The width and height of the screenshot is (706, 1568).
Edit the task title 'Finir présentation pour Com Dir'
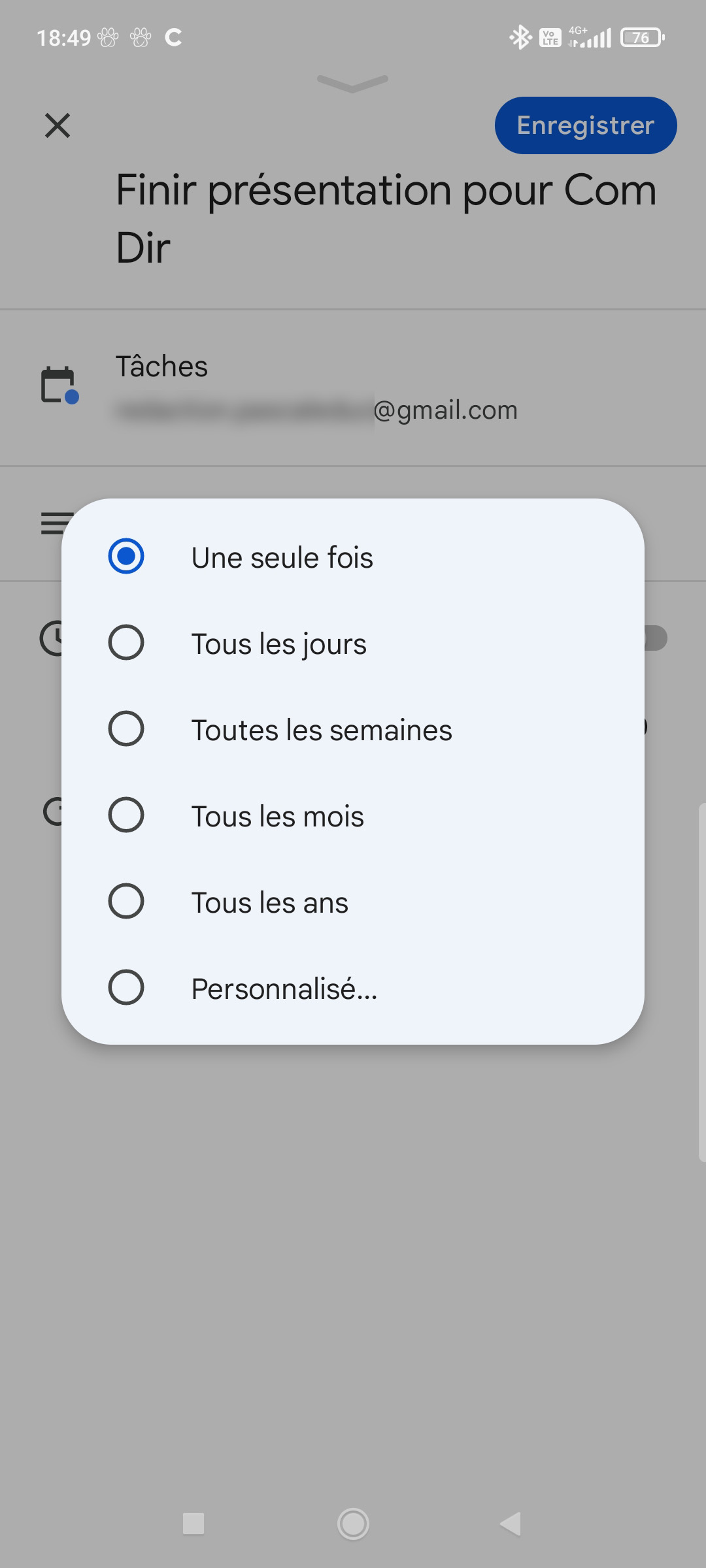pyautogui.click(x=386, y=218)
